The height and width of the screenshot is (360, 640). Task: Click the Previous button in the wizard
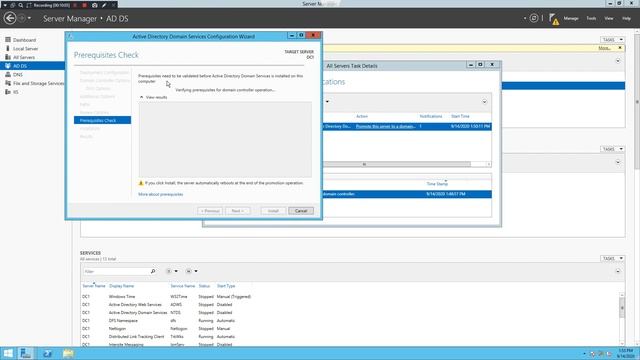click(210, 211)
